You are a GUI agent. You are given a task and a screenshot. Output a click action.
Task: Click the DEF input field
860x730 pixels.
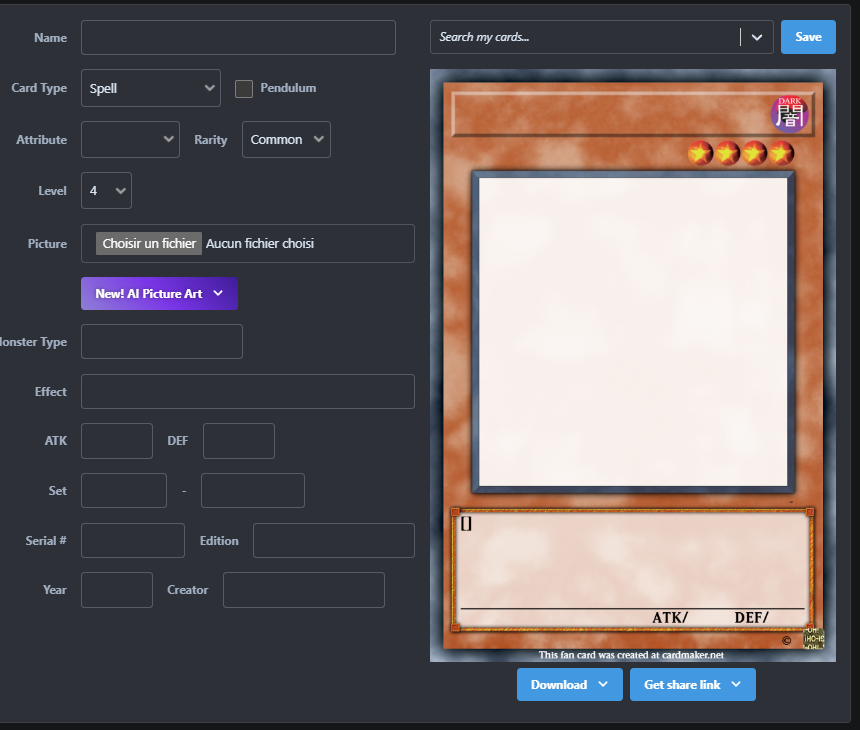pyautogui.click(x=239, y=440)
